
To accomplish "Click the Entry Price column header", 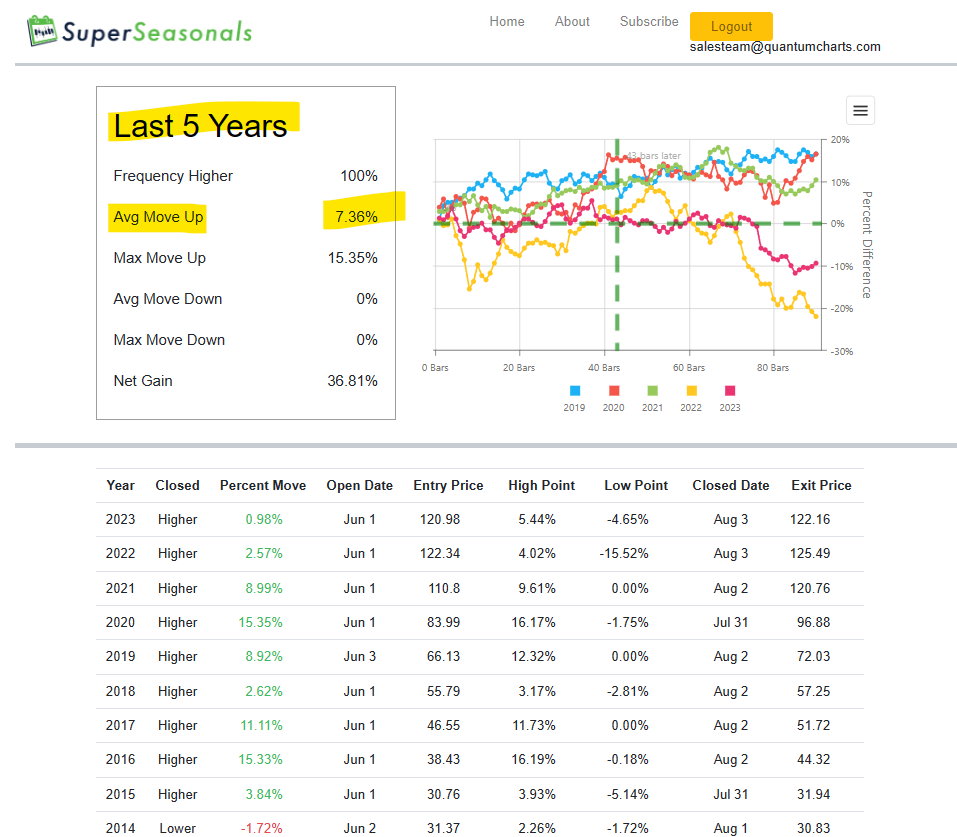I will point(448,485).
